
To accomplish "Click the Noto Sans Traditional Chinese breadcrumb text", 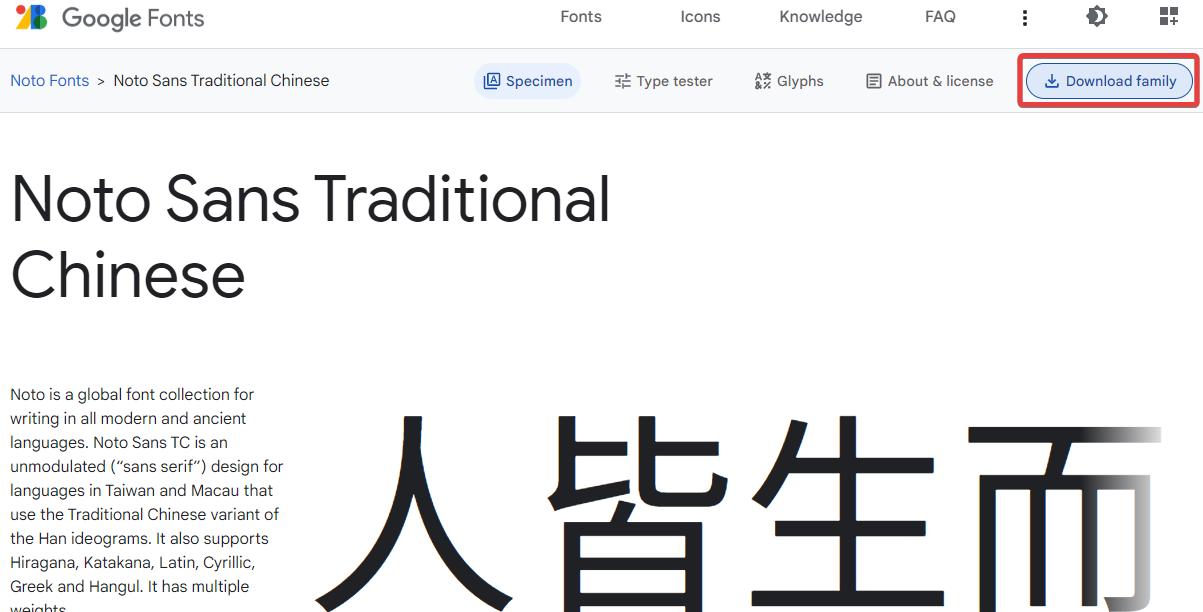I will click(x=221, y=81).
